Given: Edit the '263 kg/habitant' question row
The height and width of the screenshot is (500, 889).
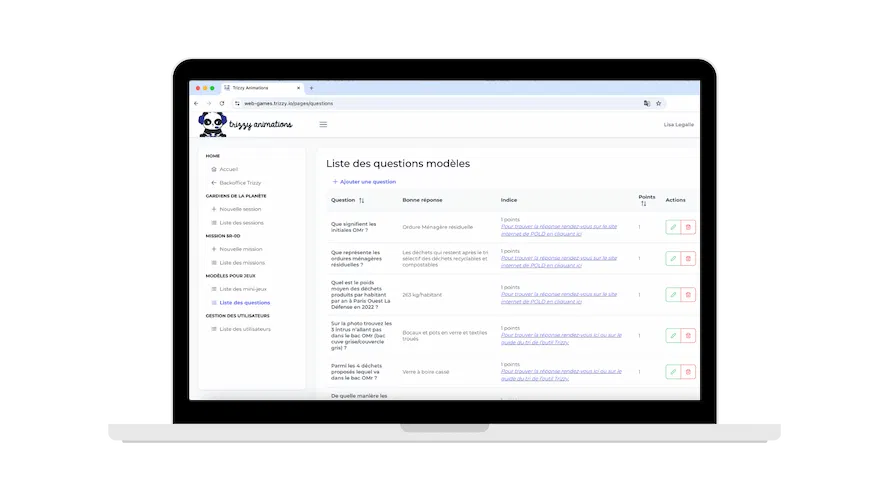Looking at the screenshot, I should [x=673, y=294].
